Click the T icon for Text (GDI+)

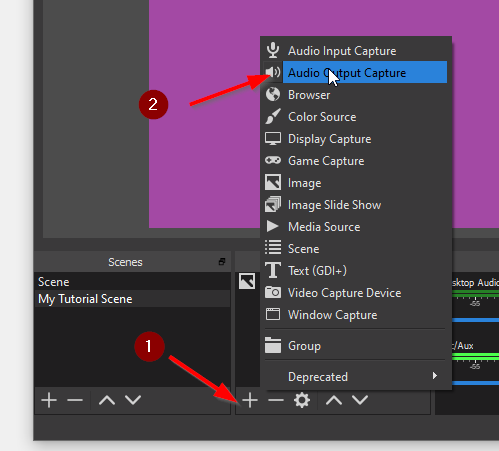pyautogui.click(x=273, y=270)
